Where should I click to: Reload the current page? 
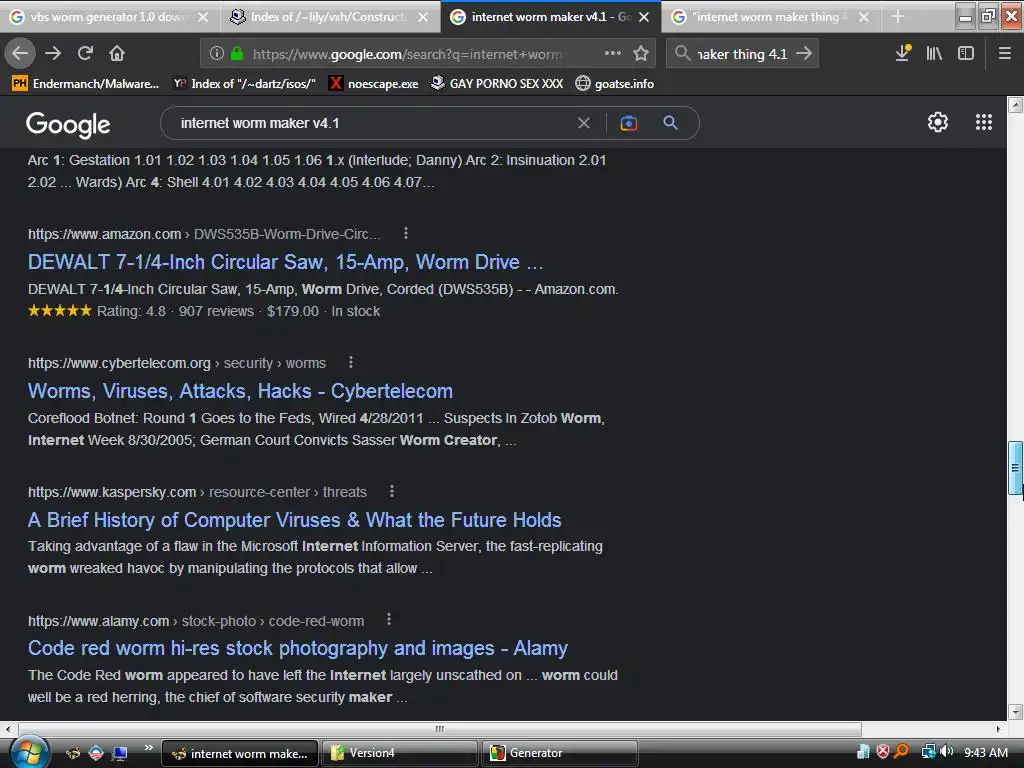[x=85, y=53]
